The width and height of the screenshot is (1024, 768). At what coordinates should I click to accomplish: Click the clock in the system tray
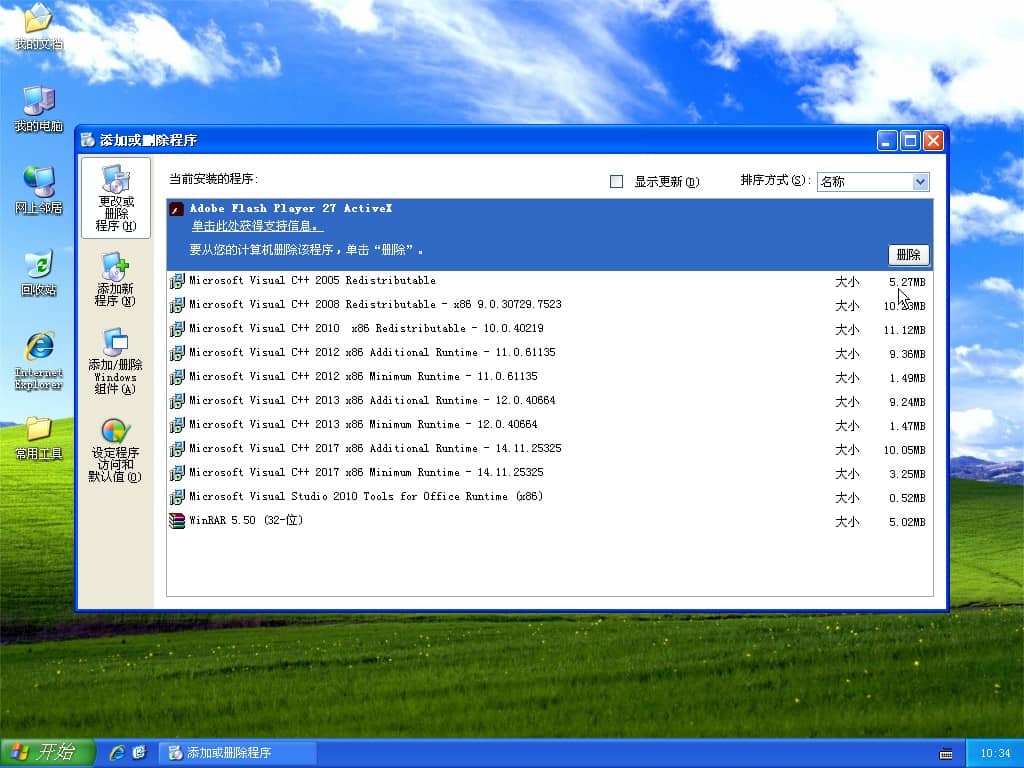(996, 752)
